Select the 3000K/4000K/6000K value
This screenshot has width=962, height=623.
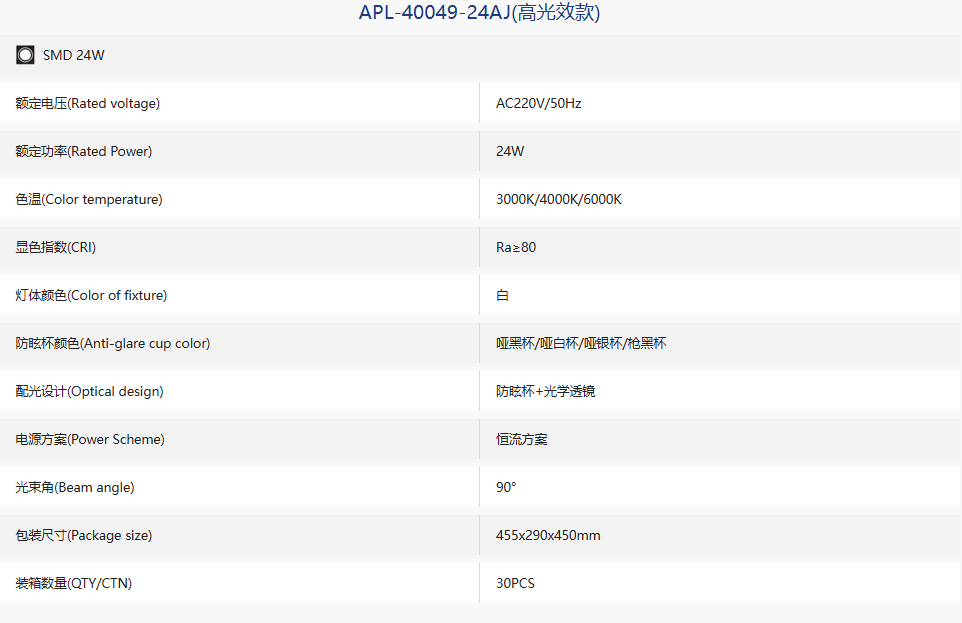pyautogui.click(x=559, y=199)
